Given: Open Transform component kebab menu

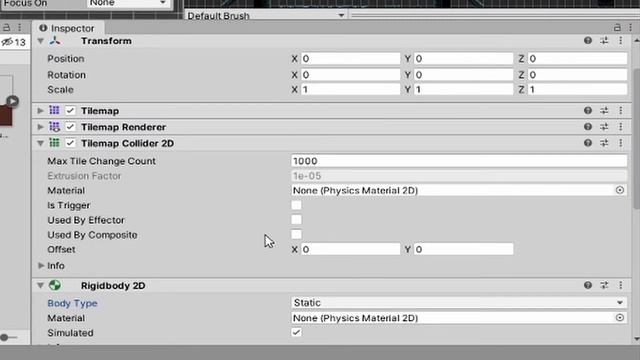Looking at the screenshot, I should pos(621,40).
